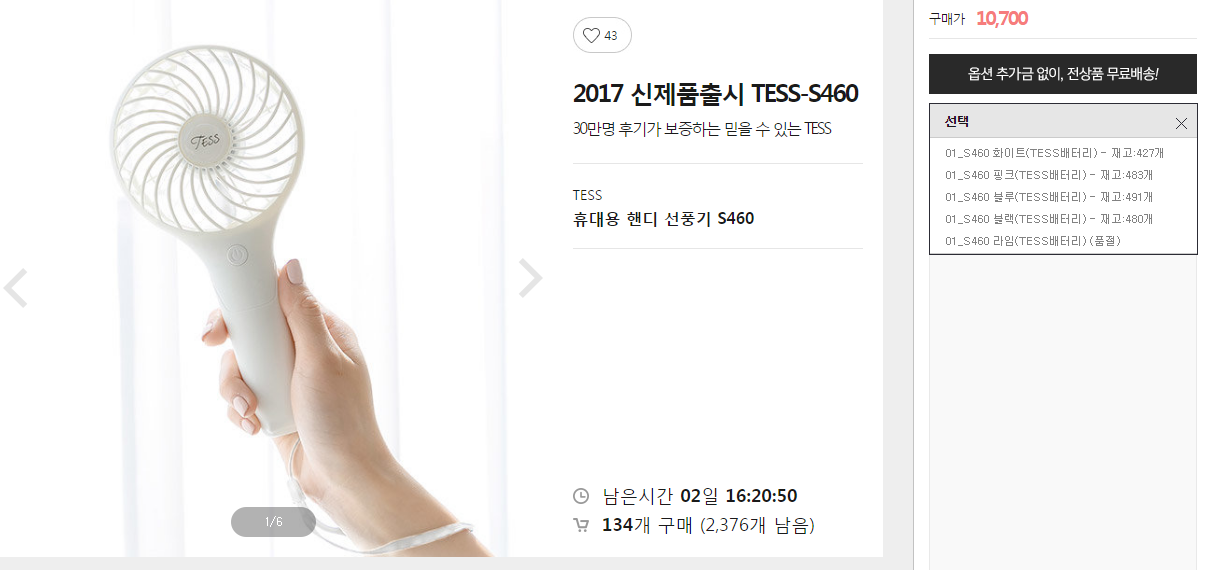Close the 선택 option list with X

point(1181,123)
